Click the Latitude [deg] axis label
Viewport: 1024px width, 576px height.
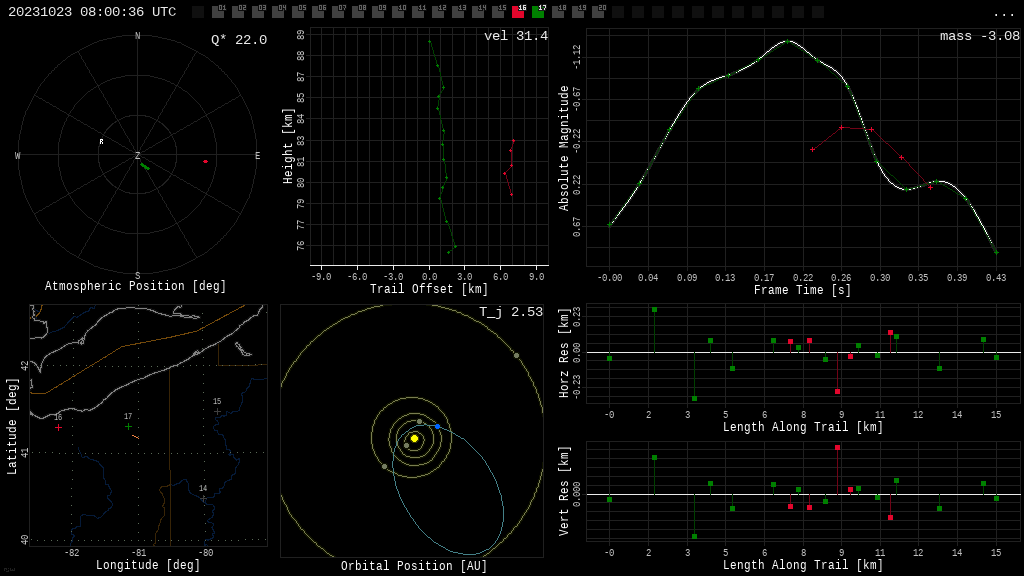click(12, 426)
